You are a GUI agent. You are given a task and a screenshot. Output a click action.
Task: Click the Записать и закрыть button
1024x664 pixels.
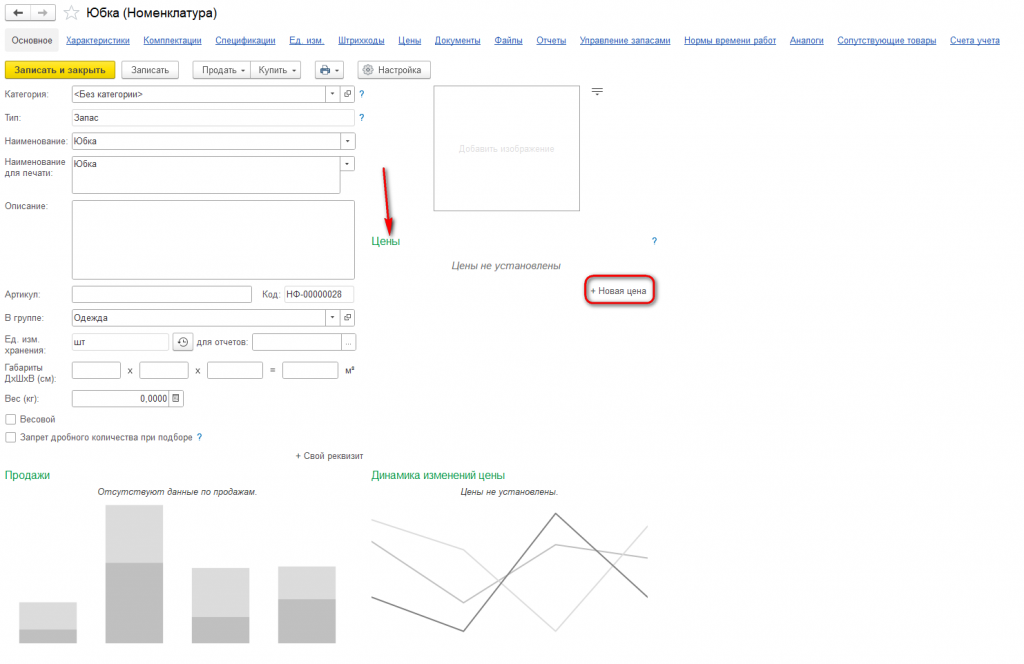60,70
